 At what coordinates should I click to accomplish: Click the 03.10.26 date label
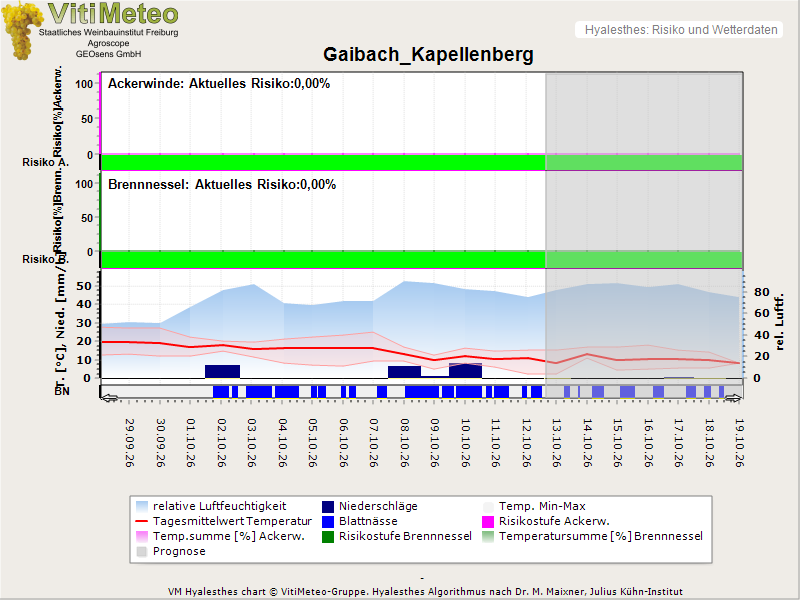(x=252, y=443)
